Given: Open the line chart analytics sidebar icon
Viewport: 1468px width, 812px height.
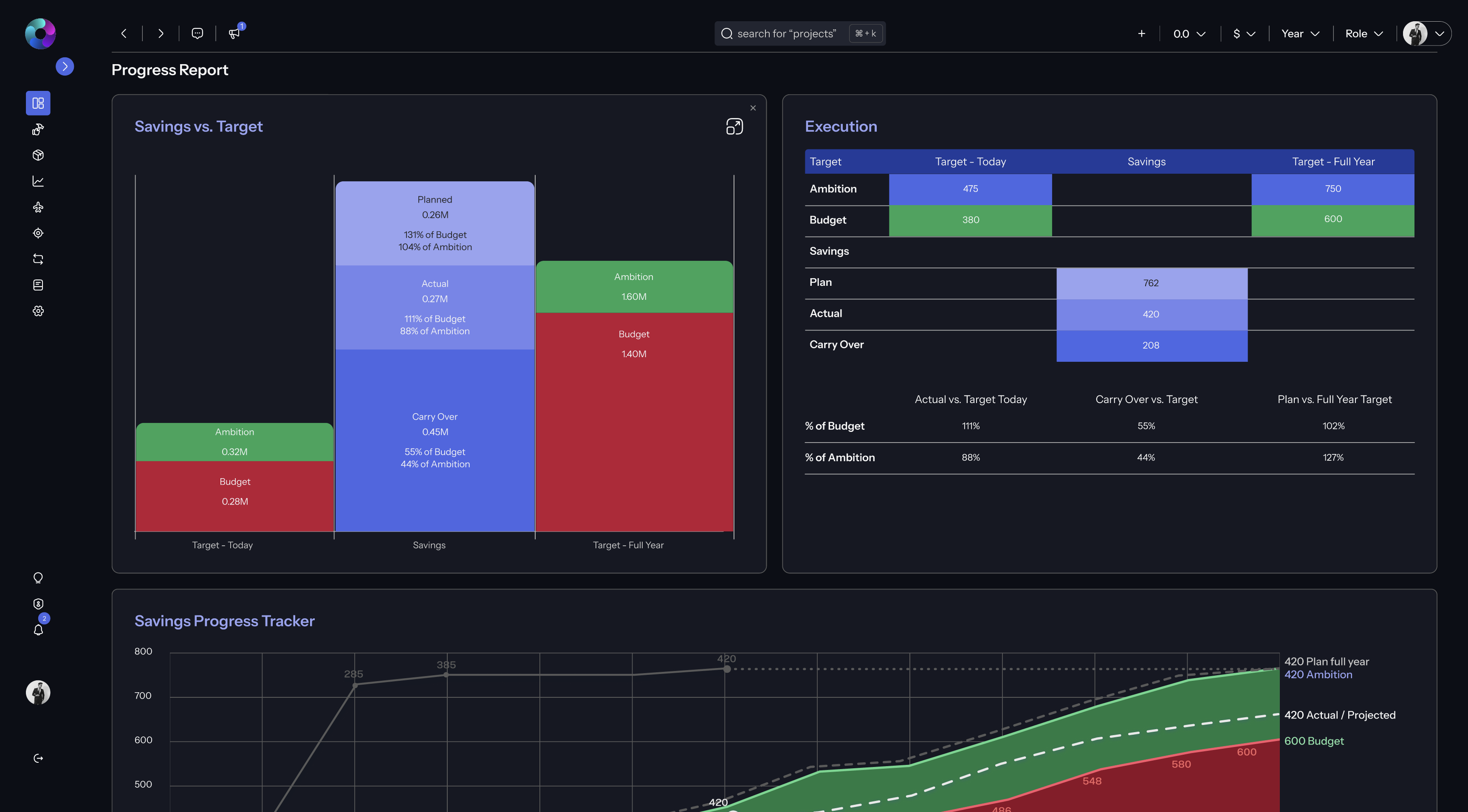Looking at the screenshot, I should [x=38, y=181].
